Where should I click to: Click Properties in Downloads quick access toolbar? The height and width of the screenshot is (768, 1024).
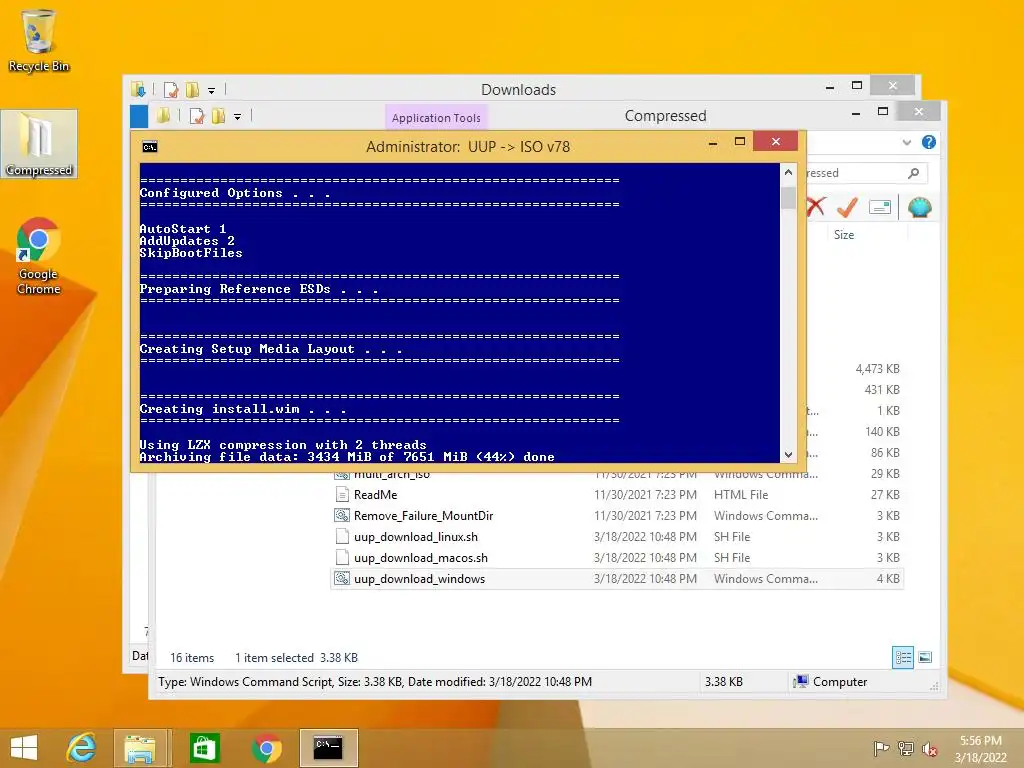click(x=171, y=89)
